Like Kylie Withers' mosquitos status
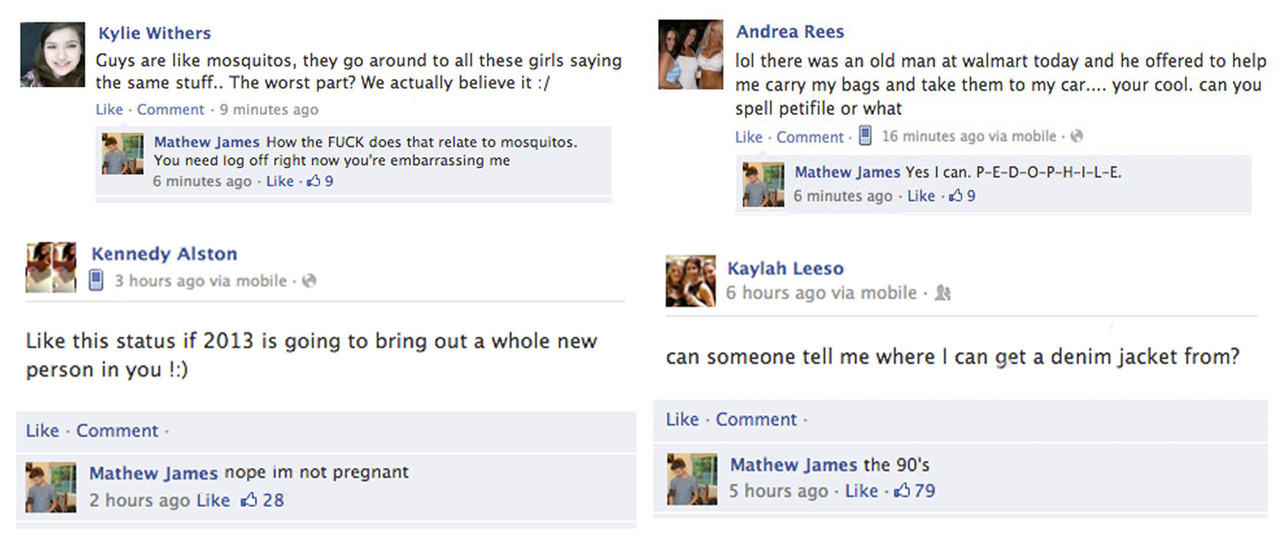Viewport: 1280px width, 543px height. point(109,109)
